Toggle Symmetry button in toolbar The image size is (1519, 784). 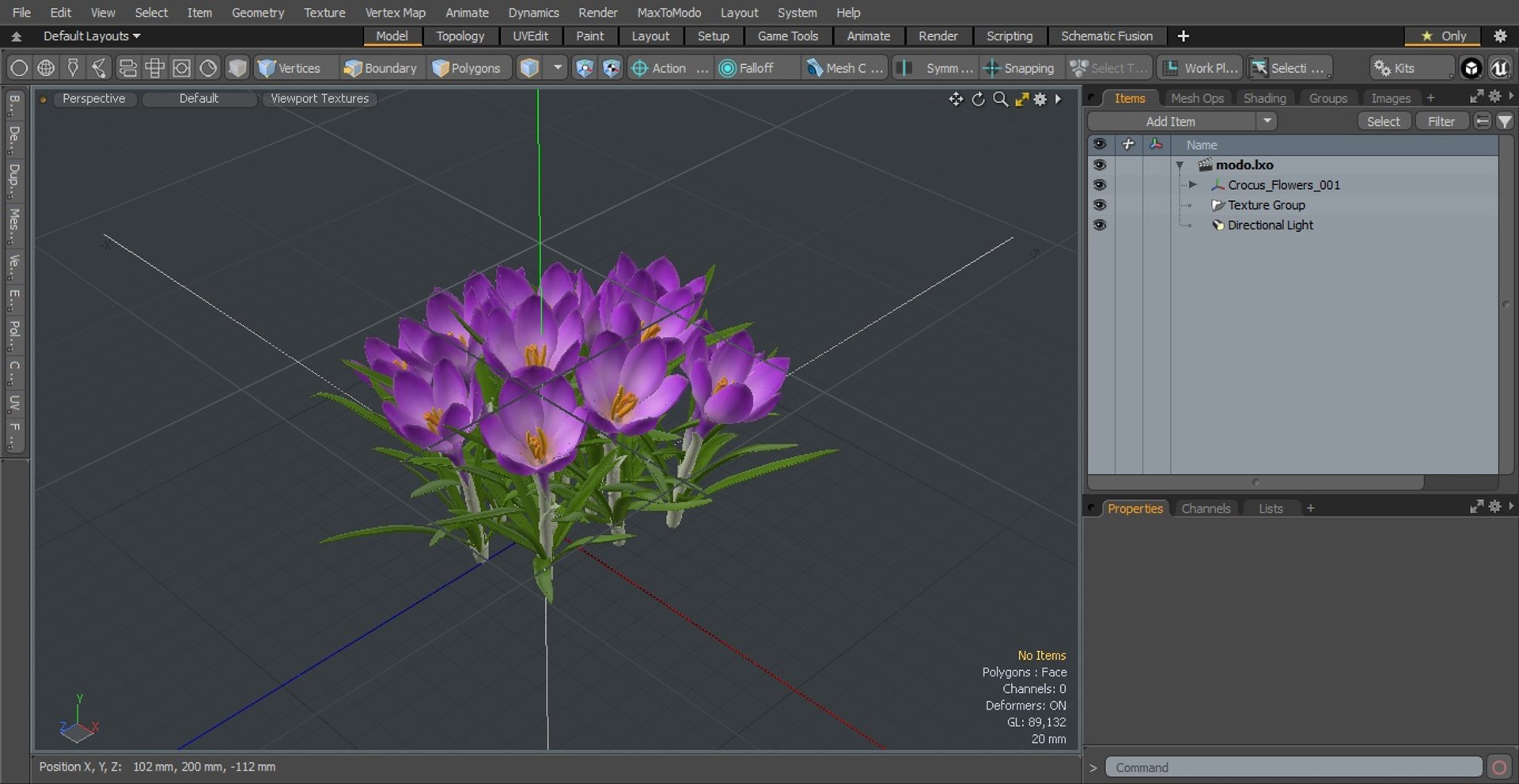click(936, 68)
